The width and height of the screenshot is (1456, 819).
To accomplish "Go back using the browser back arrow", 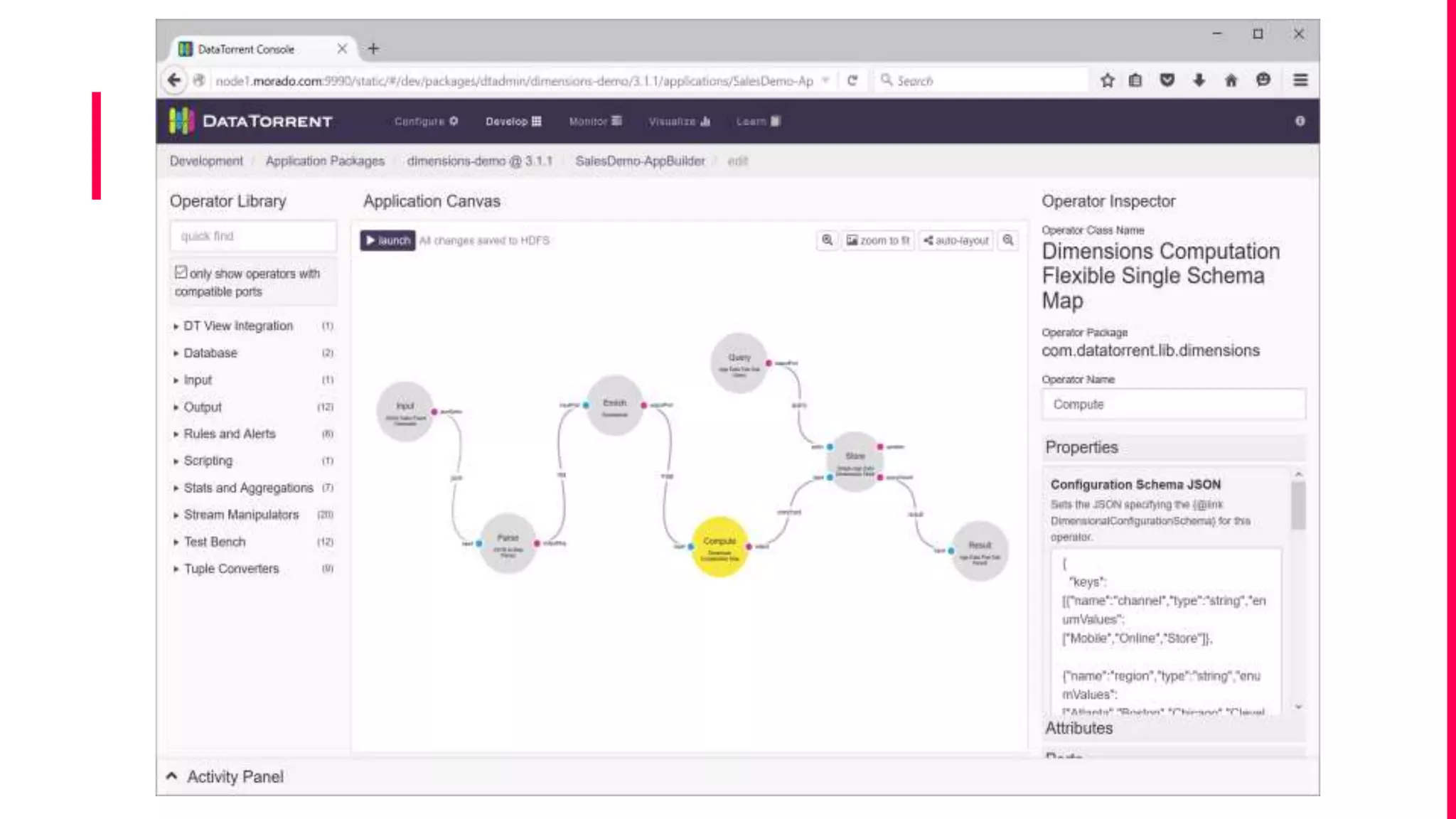I will pos(174,80).
